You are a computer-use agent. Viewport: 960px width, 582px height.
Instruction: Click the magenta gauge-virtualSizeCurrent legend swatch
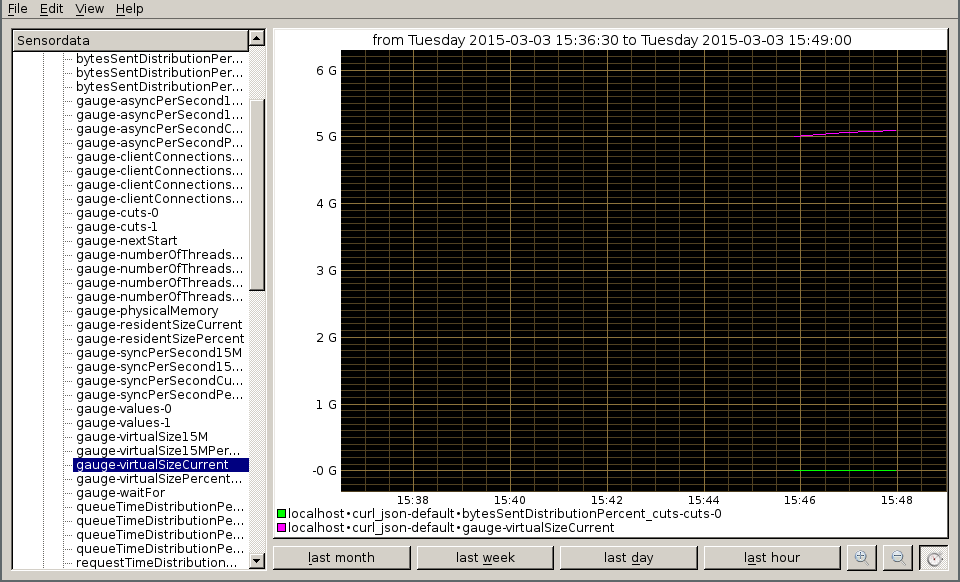(x=281, y=528)
